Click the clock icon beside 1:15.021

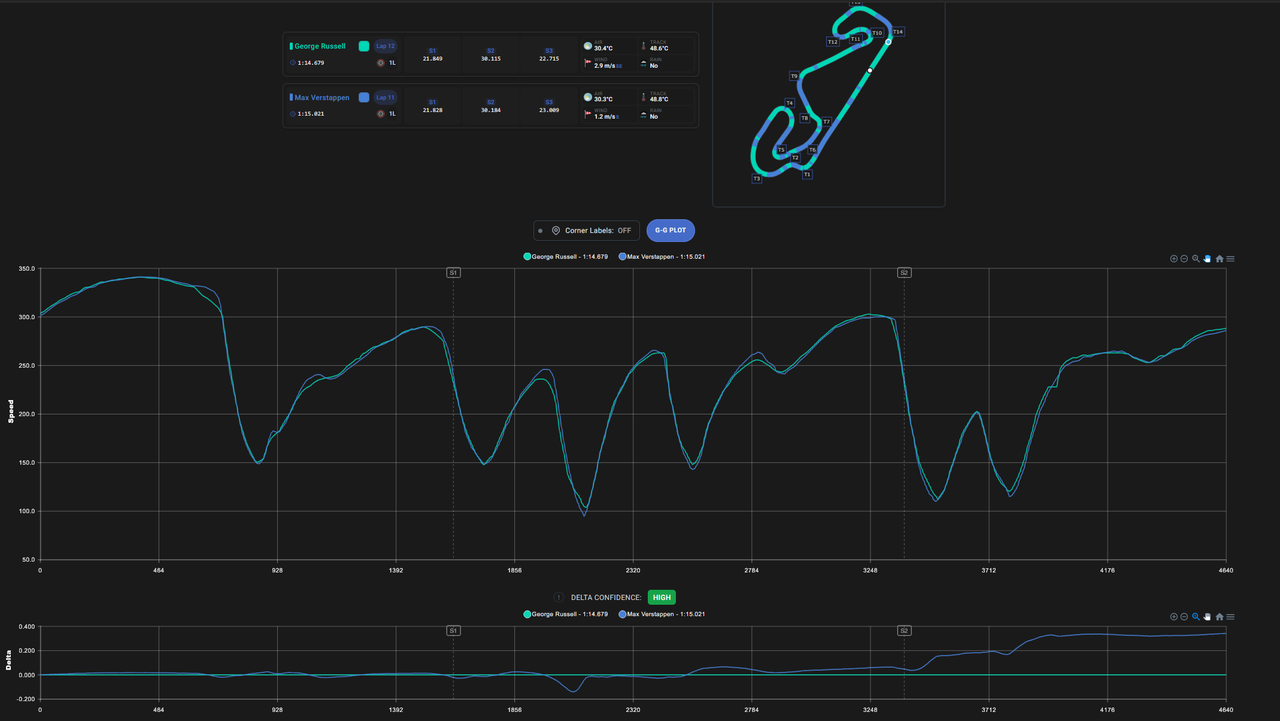point(293,114)
